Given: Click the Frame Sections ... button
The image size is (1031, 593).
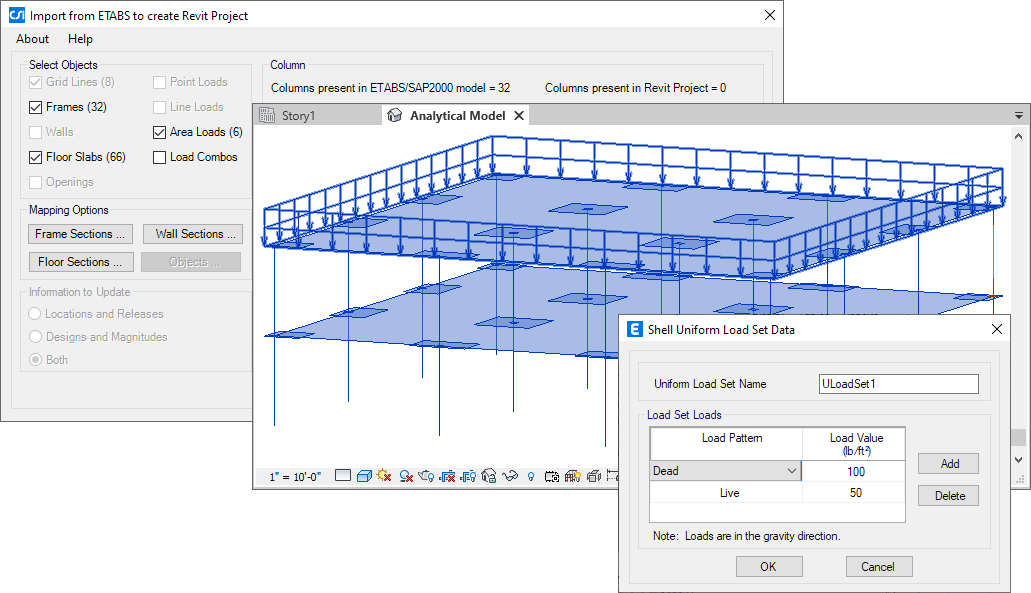Looking at the screenshot, I should [80, 234].
